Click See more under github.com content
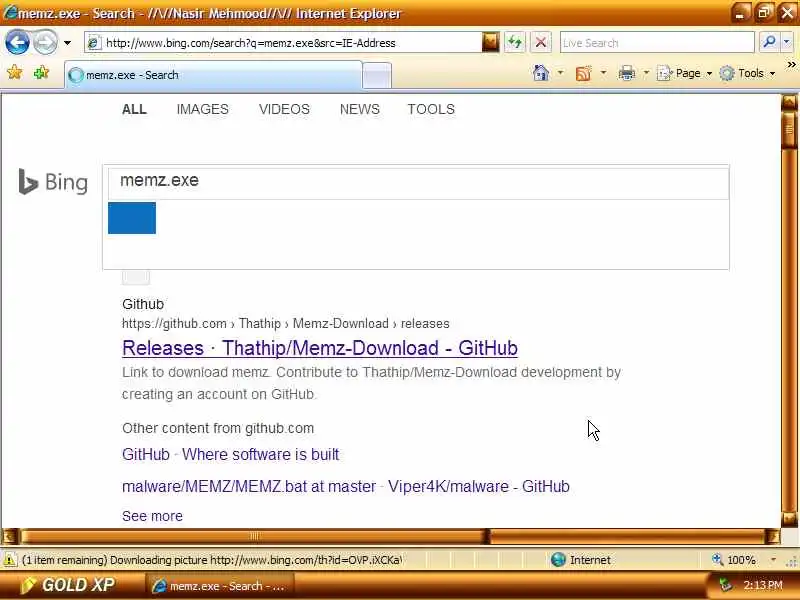The image size is (800, 600). click(x=152, y=516)
